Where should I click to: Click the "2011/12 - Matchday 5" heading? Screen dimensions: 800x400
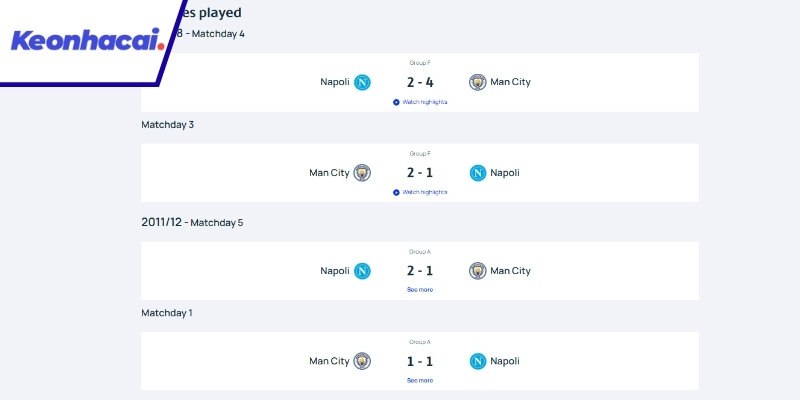pos(192,222)
